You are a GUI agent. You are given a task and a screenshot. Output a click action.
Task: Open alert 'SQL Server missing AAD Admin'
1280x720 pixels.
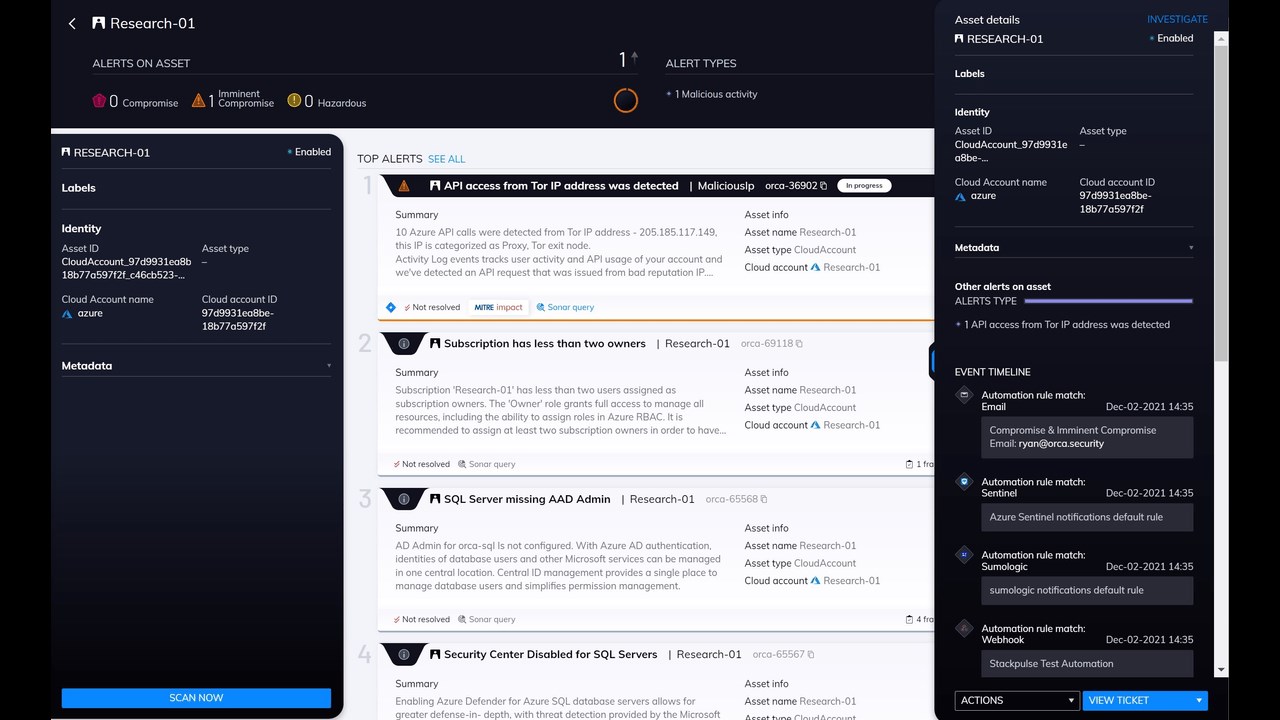point(527,499)
